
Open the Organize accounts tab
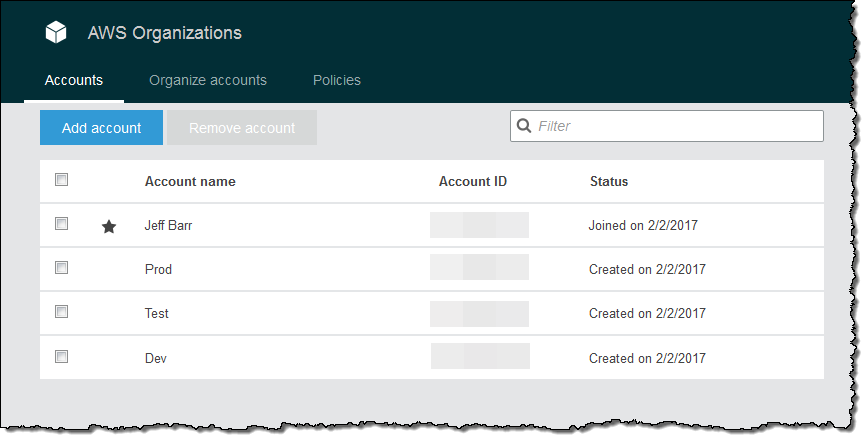[x=208, y=80]
